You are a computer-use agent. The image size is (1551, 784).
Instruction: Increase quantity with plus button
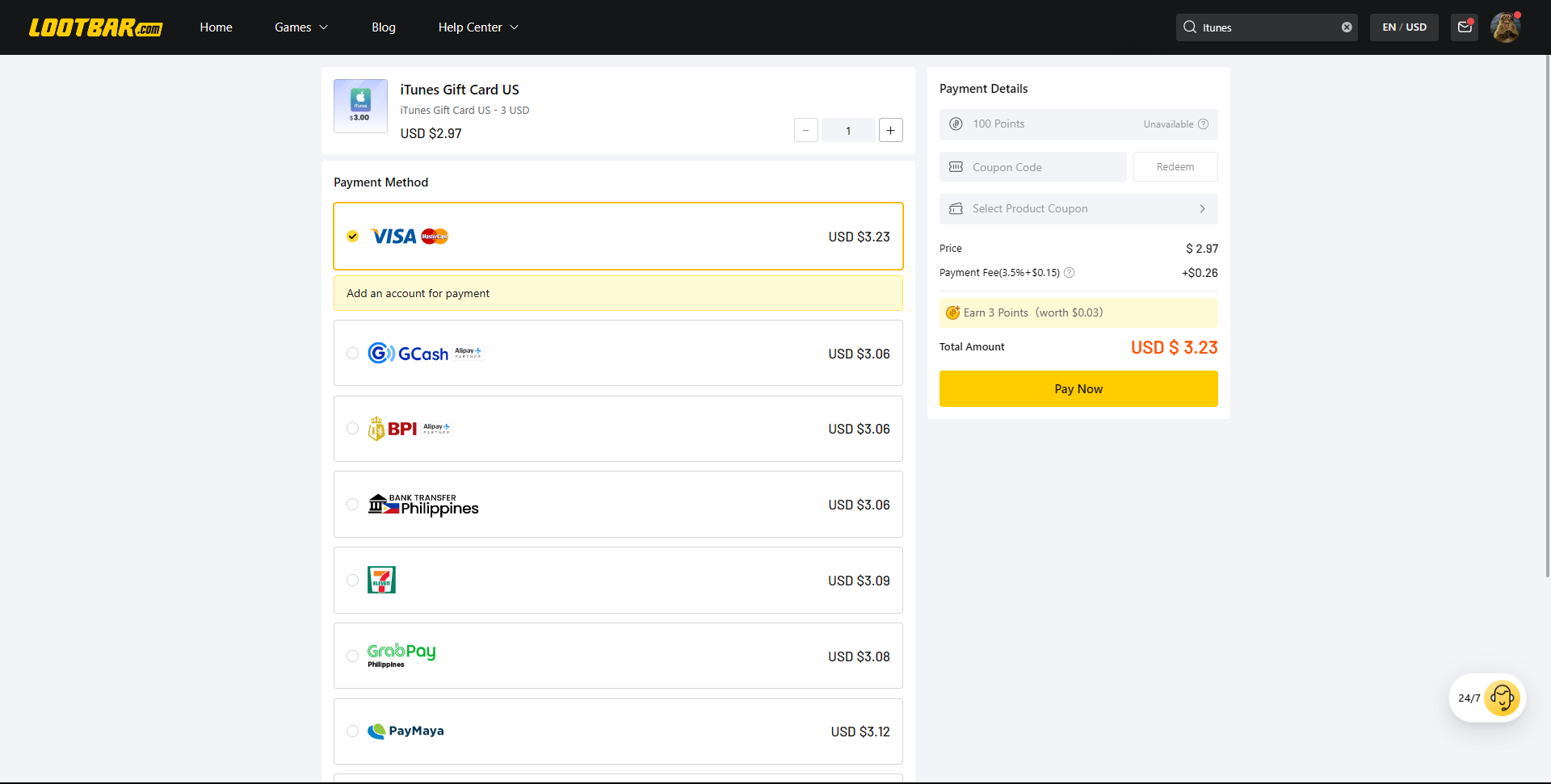click(890, 130)
